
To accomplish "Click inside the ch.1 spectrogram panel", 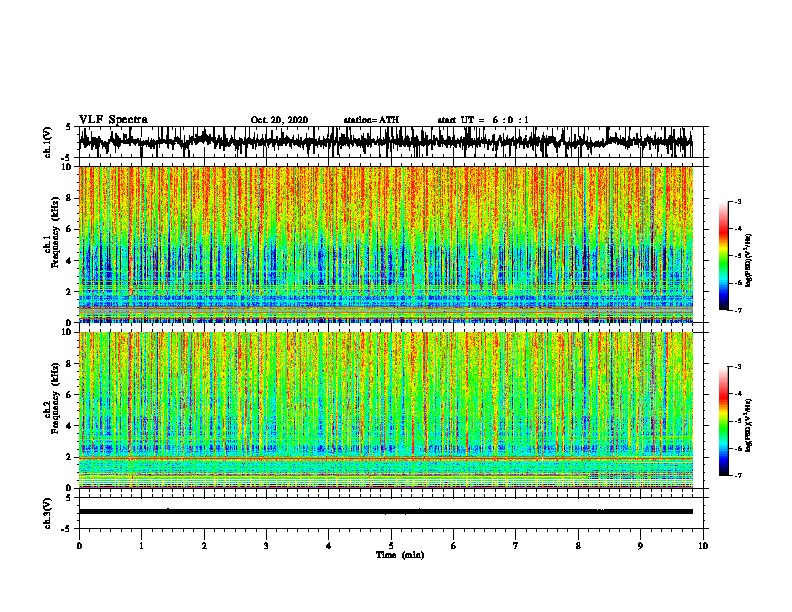I will (x=386, y=244).
